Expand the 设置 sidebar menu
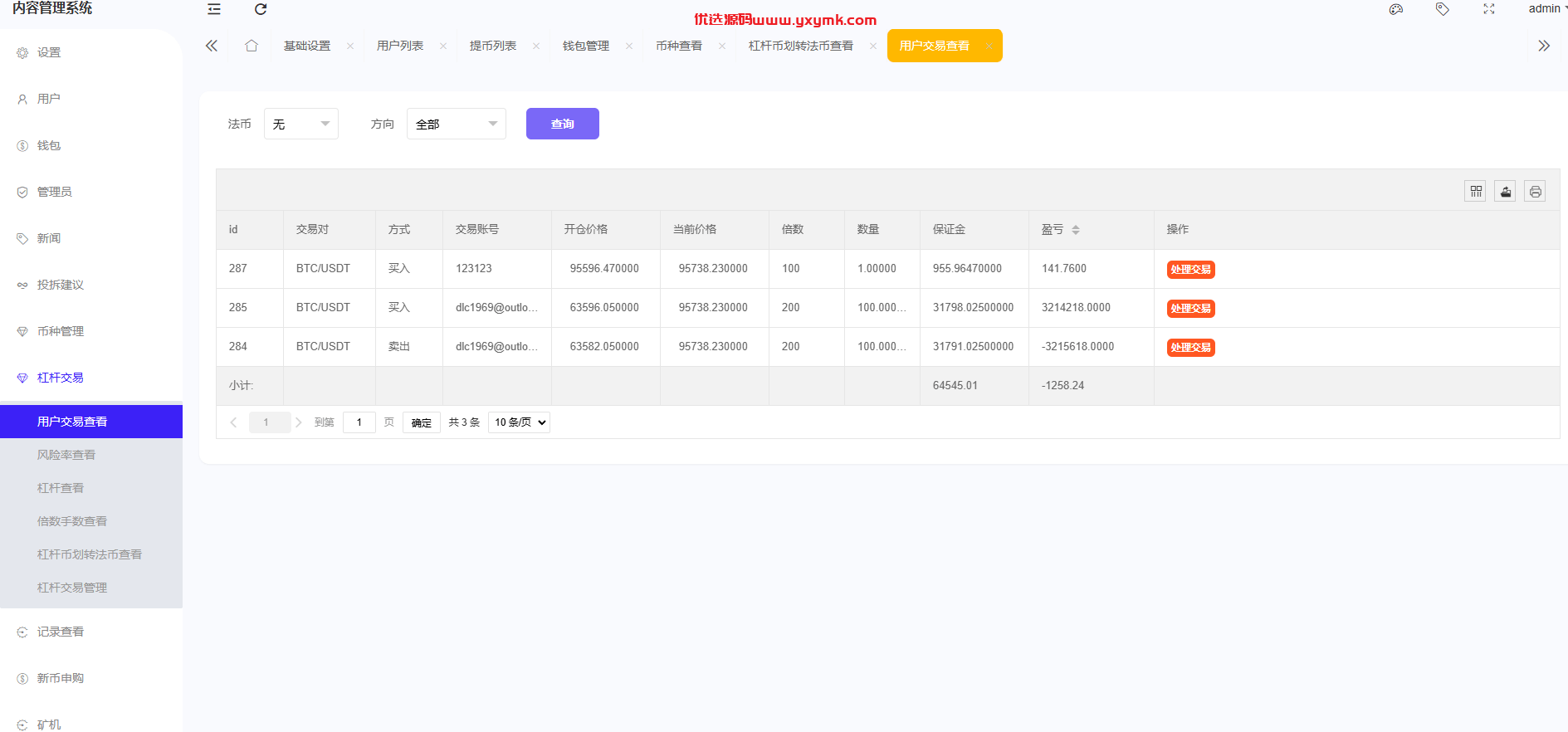1568x732 pixels. coord(91,52)
